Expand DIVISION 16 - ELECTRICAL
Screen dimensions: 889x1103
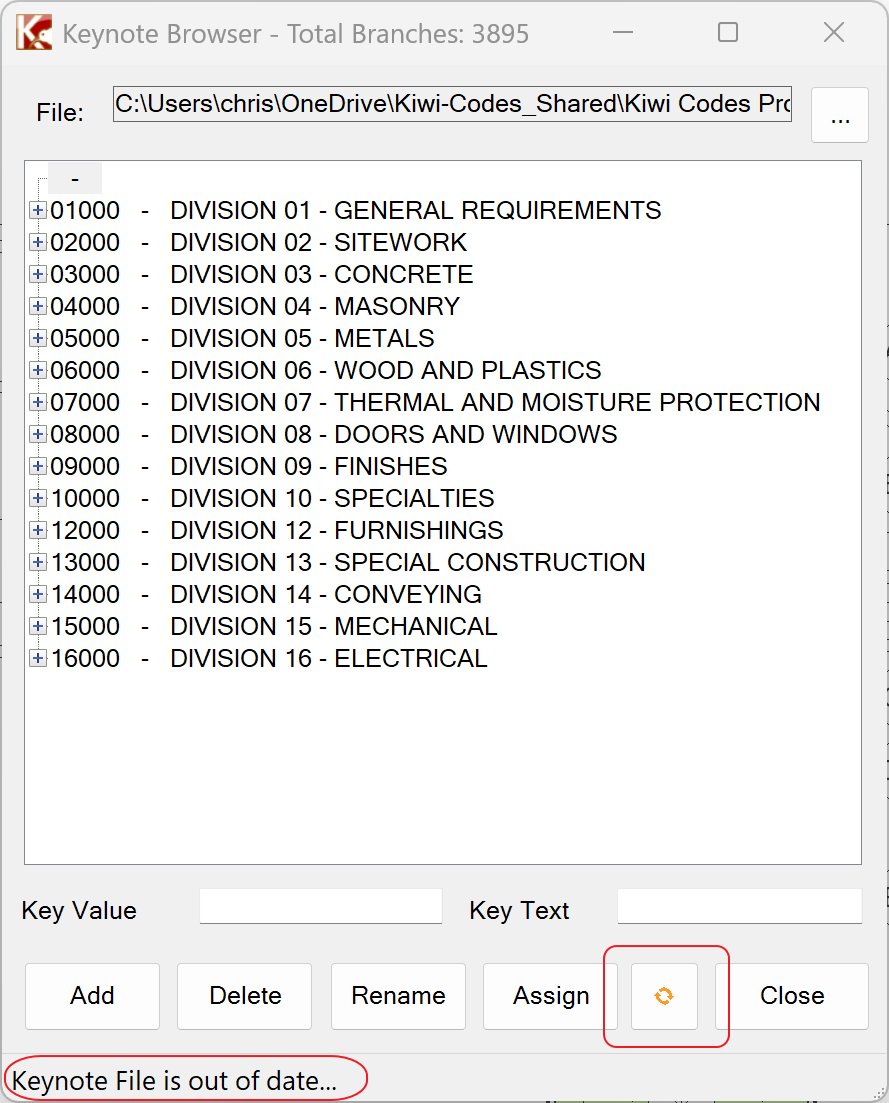(37, 658)
